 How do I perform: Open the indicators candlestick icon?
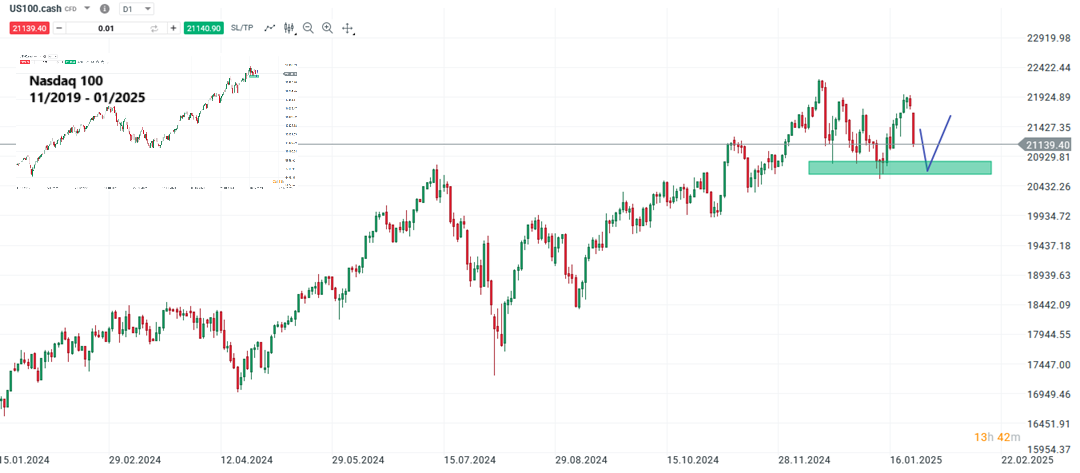tap(289, 28)
